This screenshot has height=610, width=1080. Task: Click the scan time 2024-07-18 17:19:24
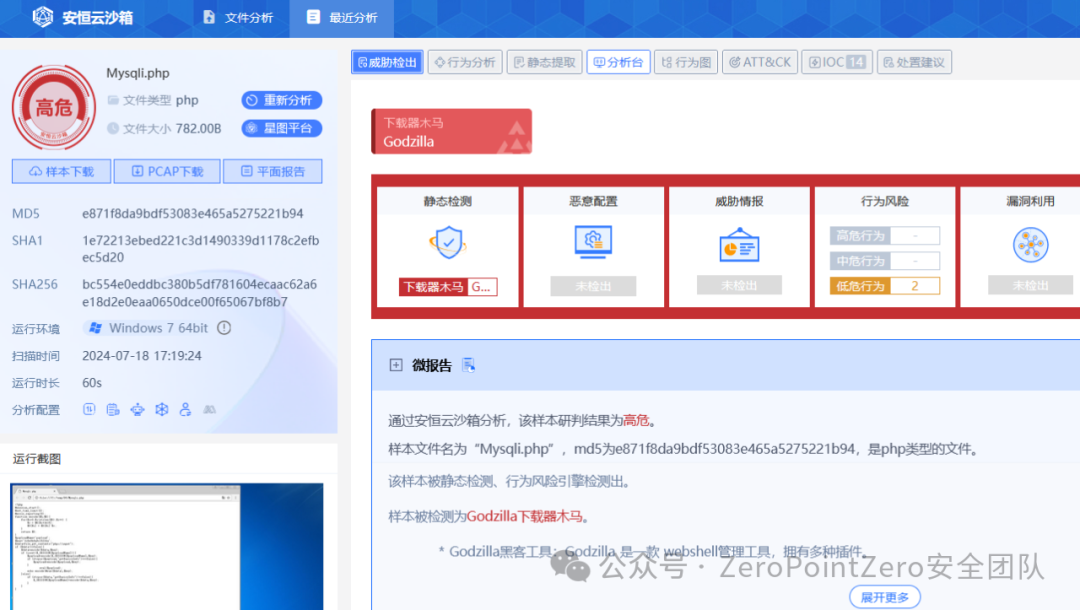[x=142, y=356]
